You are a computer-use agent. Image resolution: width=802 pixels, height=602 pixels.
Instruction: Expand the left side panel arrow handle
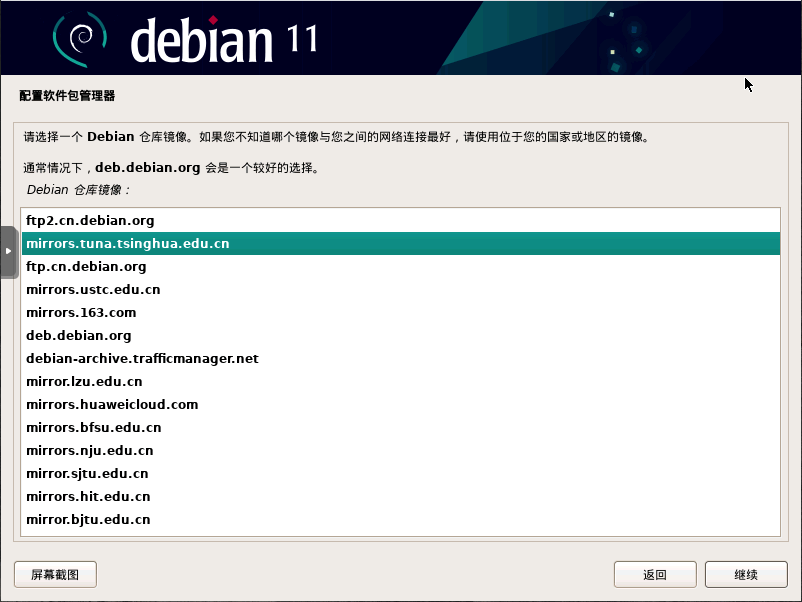coord(9,251)
